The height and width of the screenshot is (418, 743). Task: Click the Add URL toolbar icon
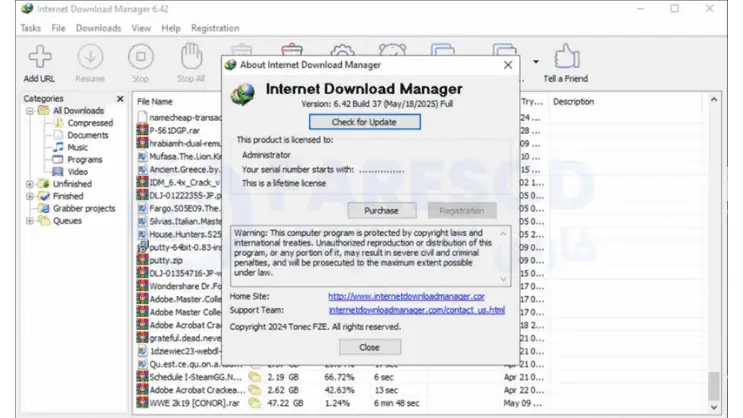(x=40, y=57)
